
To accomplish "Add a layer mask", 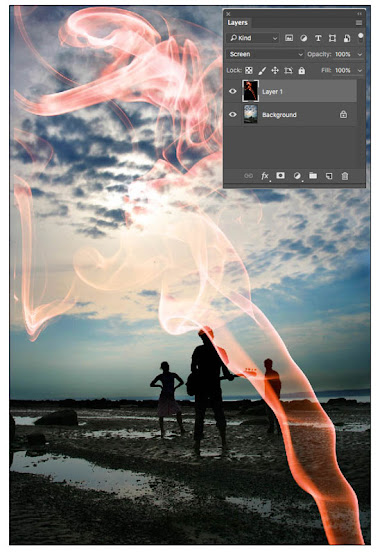I will point(281,175).
